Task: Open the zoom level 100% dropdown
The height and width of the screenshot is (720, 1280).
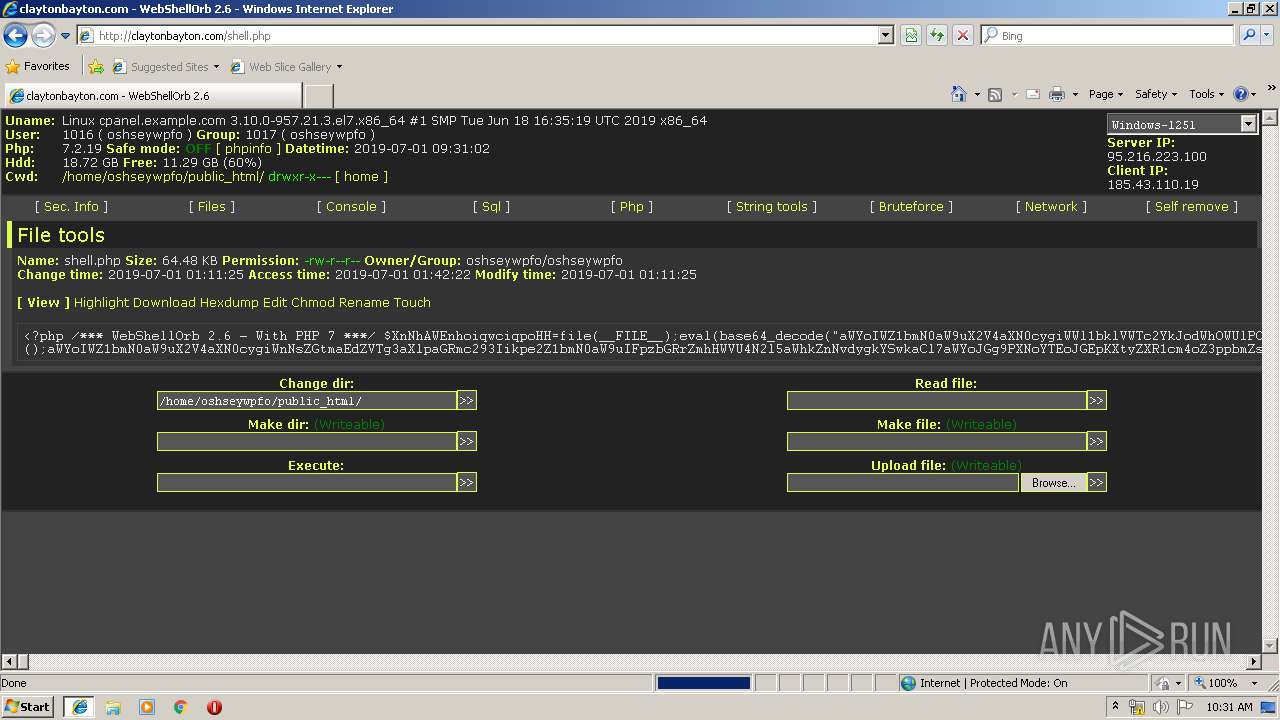Action: click(x=1254, y=683)
